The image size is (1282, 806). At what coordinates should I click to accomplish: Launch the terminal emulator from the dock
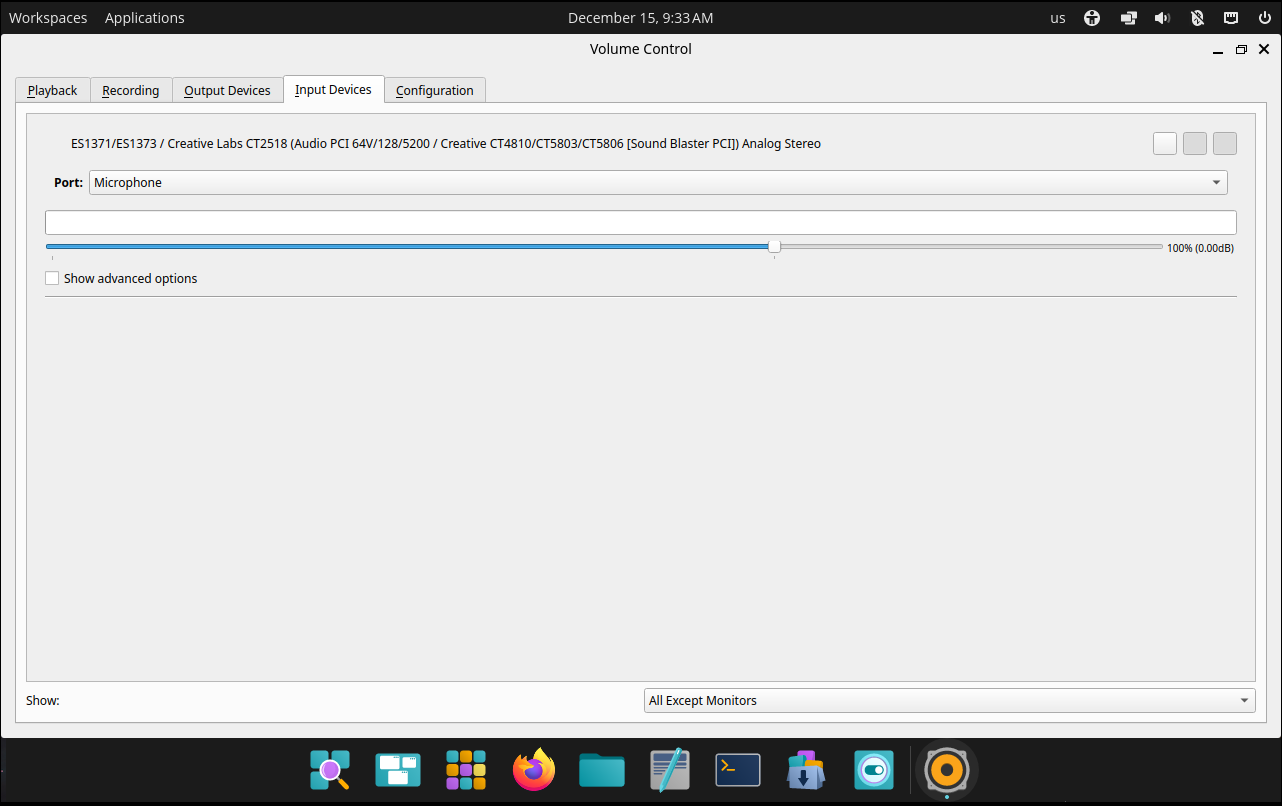tap(737, 770)
